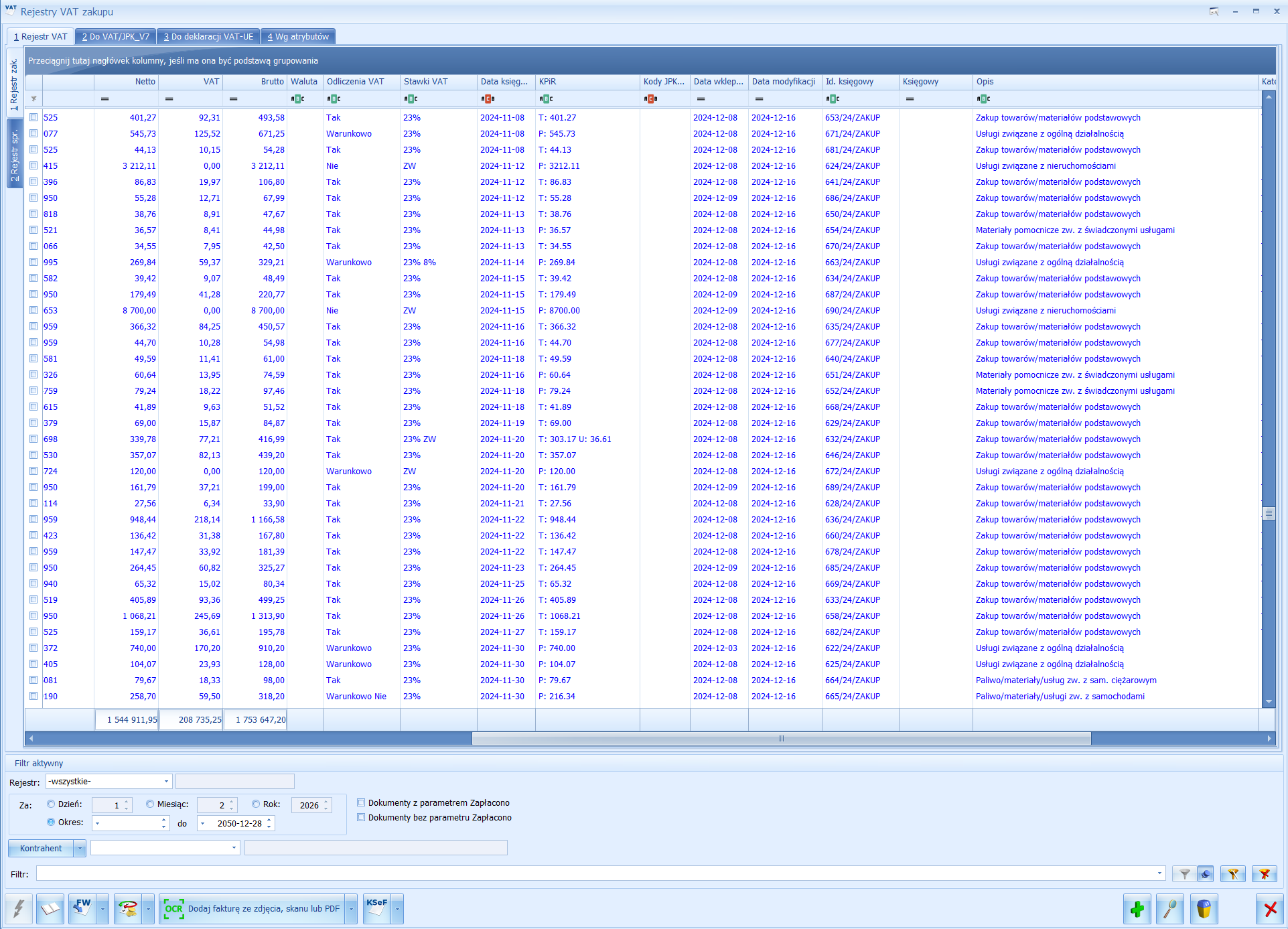This screenshot has width=1288, height=929.
Task: Open the dropdown arrow next to Kontrahent button
Action: (80, 848)
